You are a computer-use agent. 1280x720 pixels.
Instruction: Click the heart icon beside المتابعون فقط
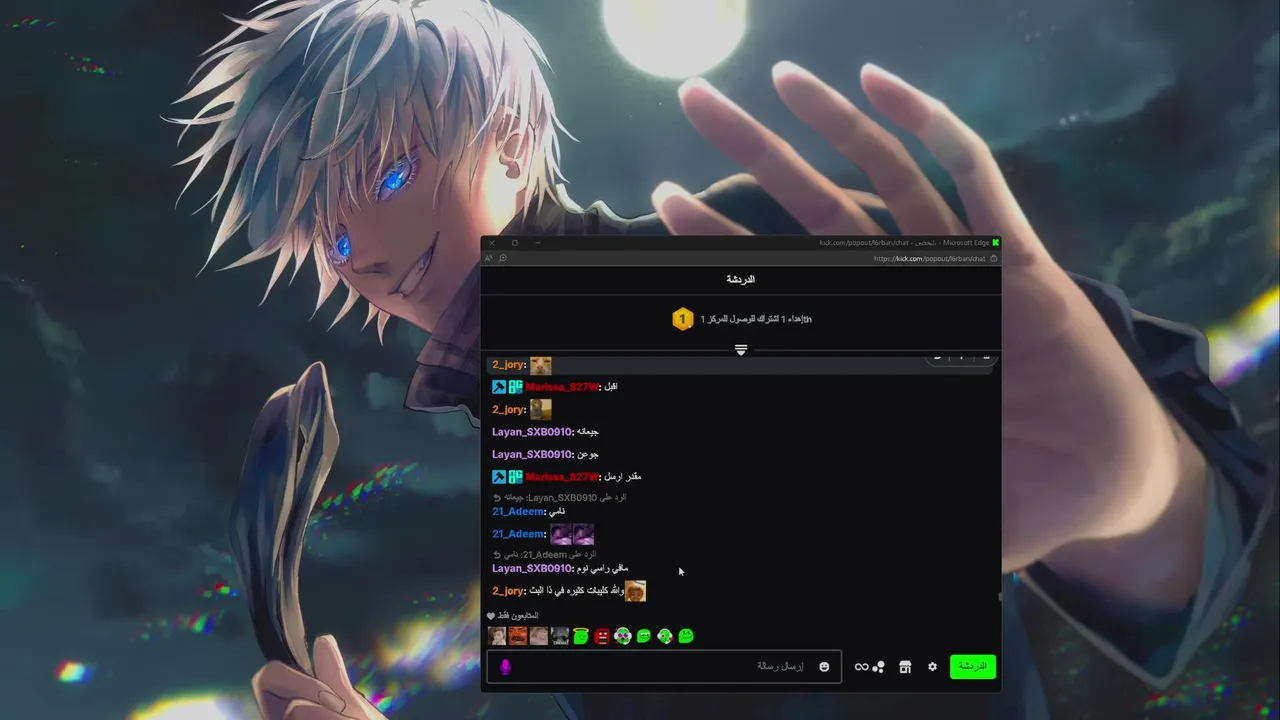coord(491,616)
